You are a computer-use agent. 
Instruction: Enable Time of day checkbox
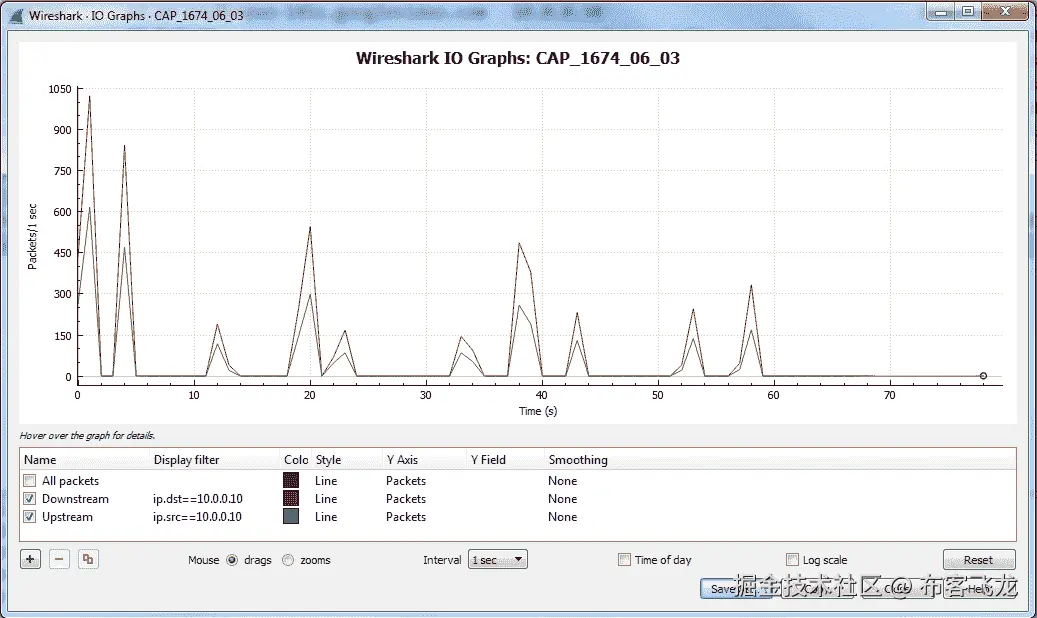624,560
